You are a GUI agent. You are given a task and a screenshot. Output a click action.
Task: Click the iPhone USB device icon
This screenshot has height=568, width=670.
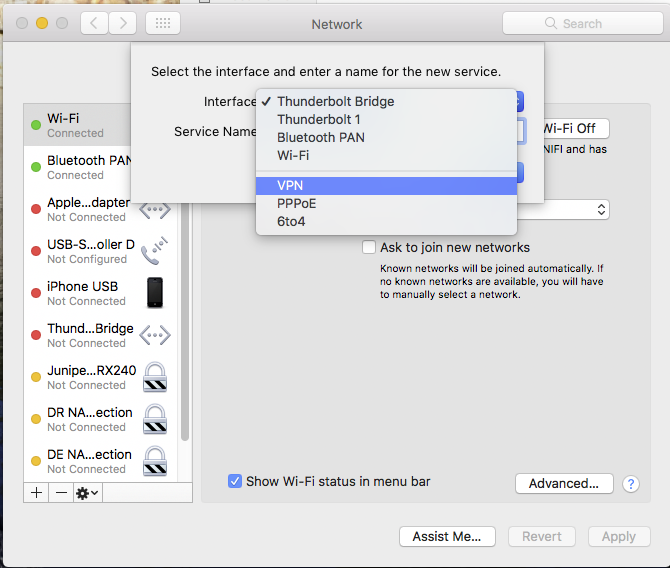[155, 293]
